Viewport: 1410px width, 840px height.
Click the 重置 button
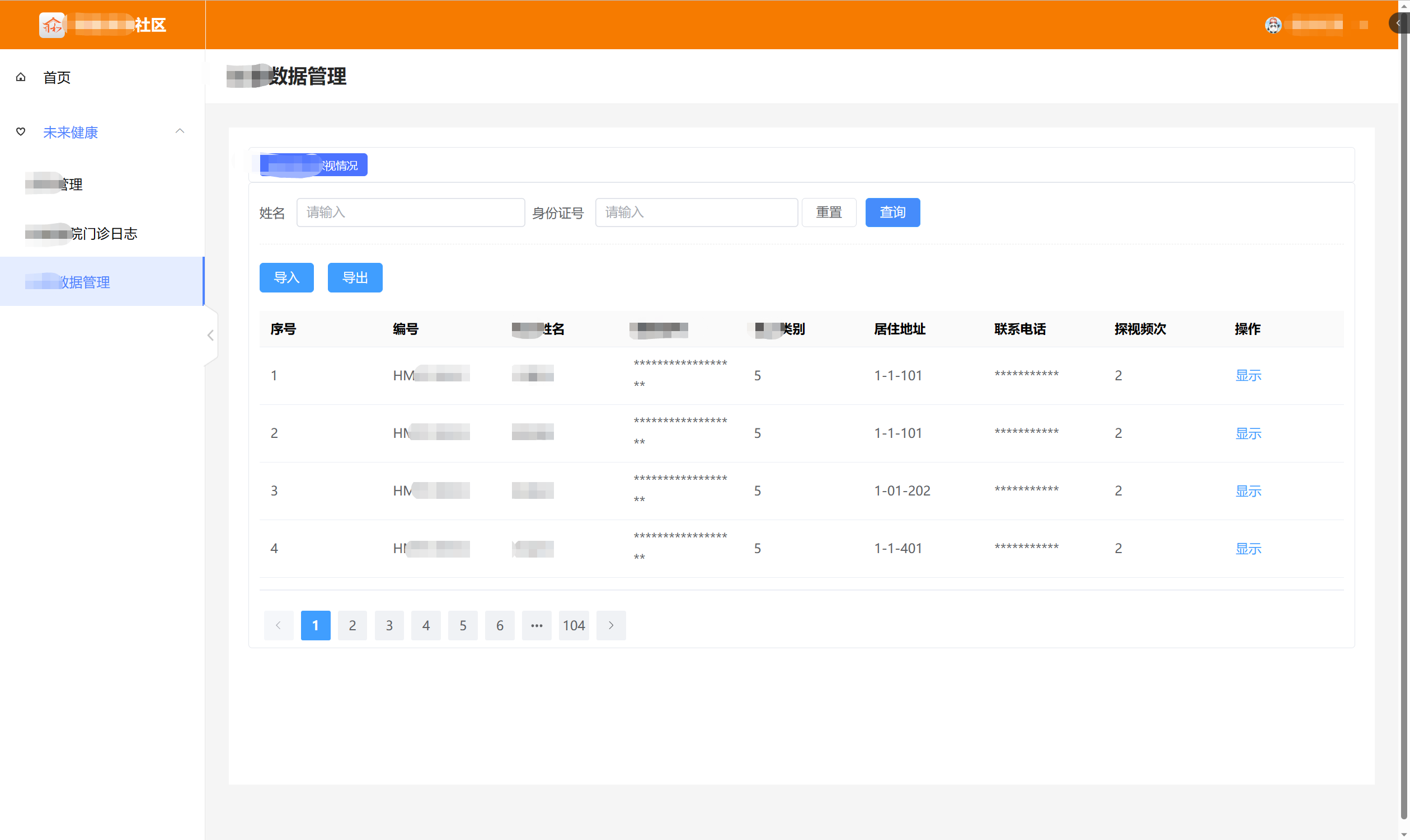tap(829, 213)
